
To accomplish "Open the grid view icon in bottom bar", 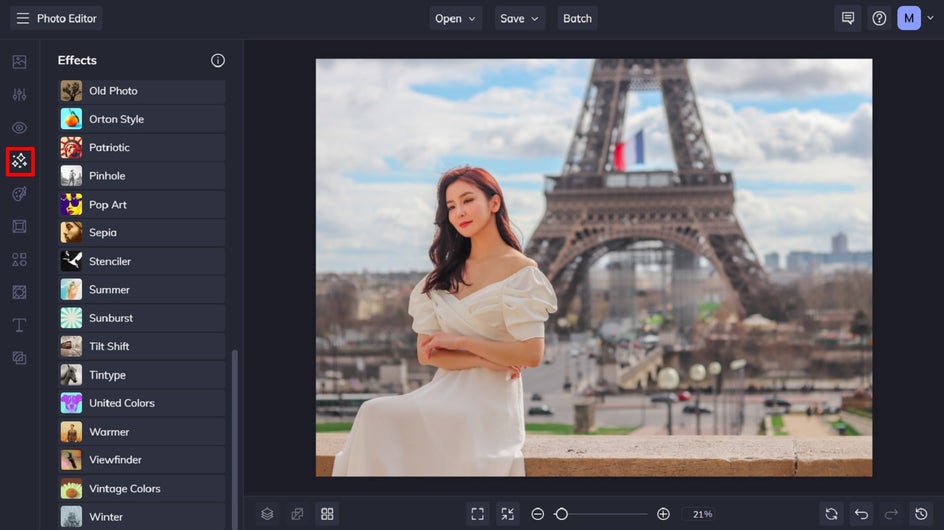I will [x=327, y=514].
